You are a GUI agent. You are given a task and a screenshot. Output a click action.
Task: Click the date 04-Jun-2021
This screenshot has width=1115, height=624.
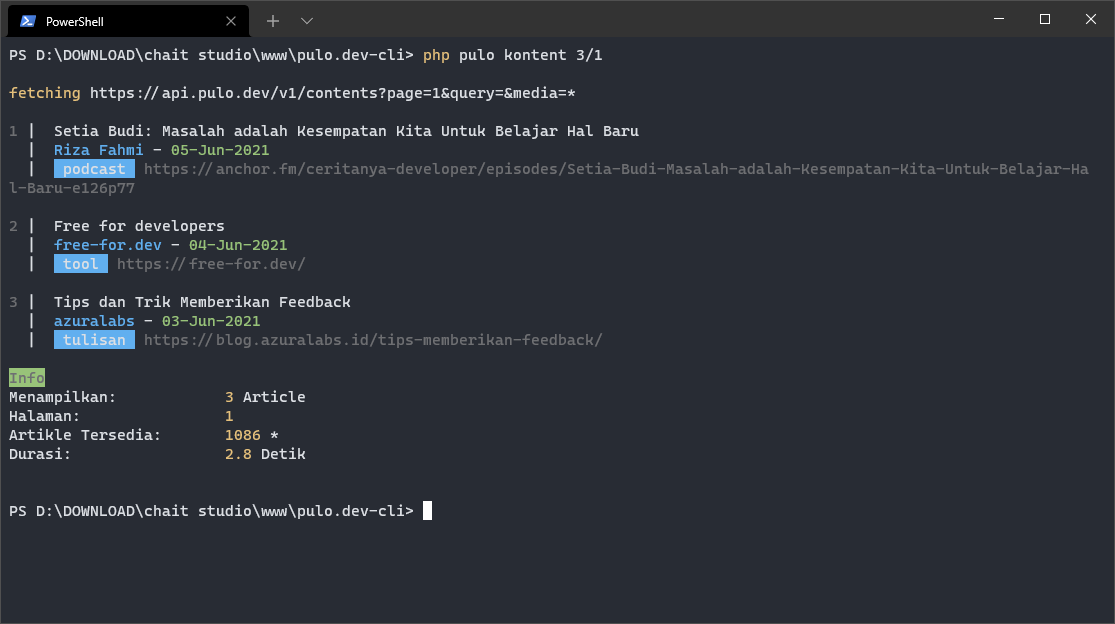(238, 245)
